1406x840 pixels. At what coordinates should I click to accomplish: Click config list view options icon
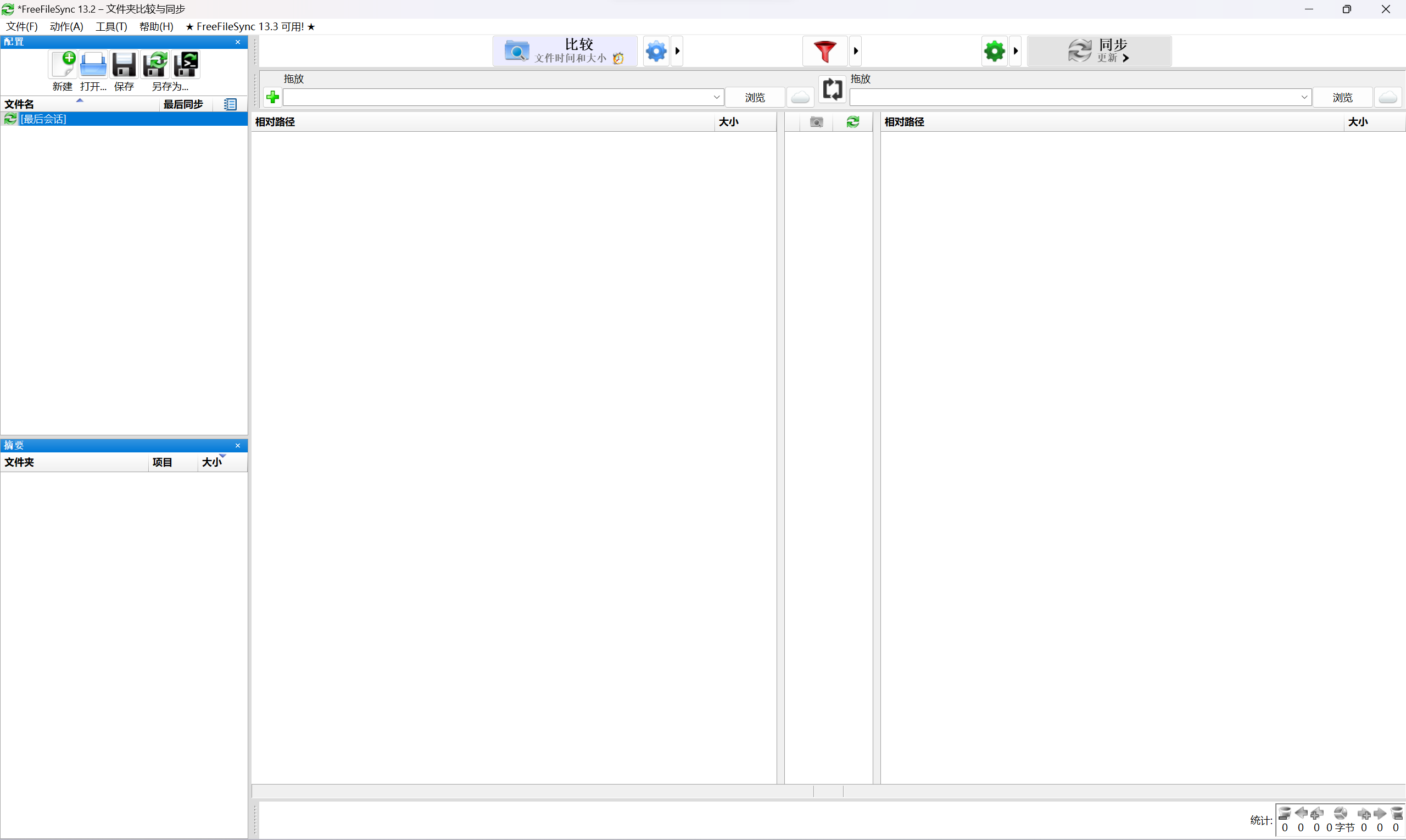coord(230,105)
